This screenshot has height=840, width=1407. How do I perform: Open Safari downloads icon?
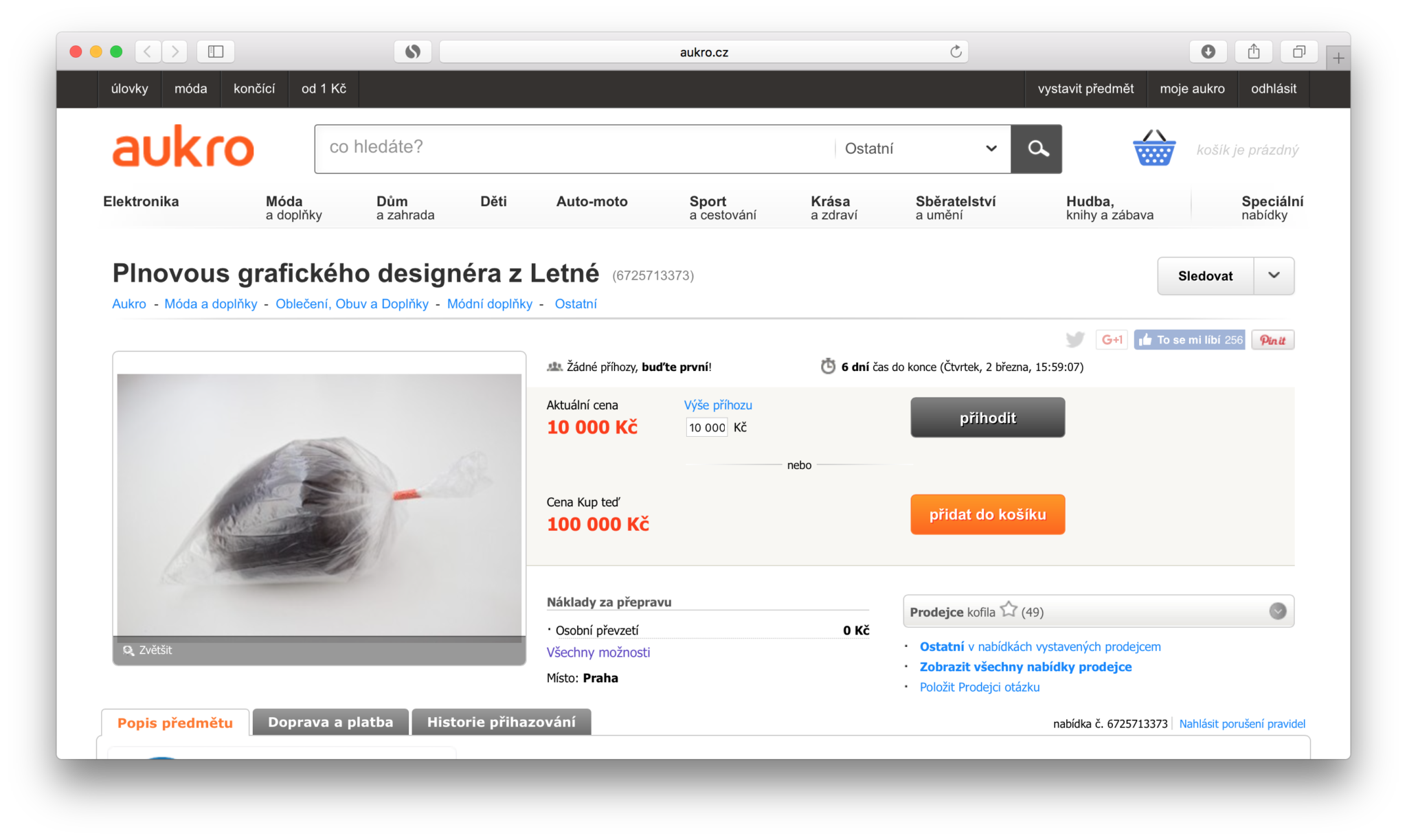1208,52
